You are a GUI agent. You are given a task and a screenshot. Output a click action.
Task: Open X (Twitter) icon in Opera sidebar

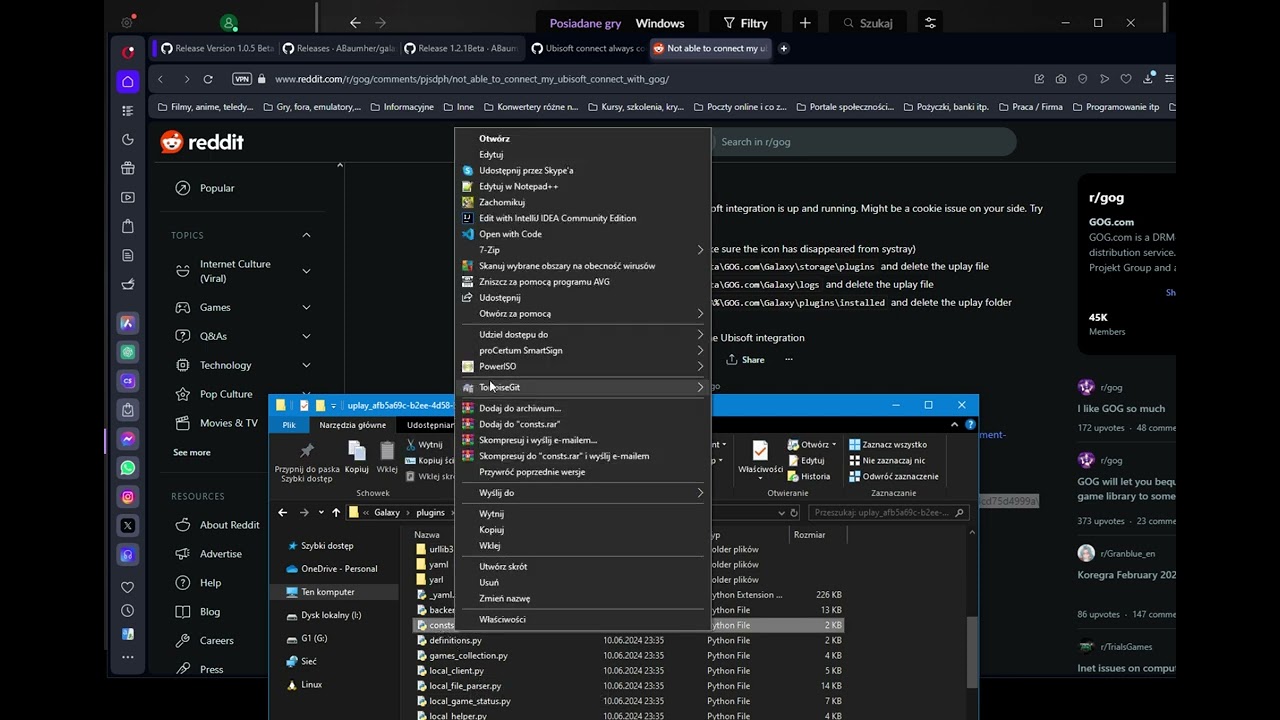click(128, 526)
